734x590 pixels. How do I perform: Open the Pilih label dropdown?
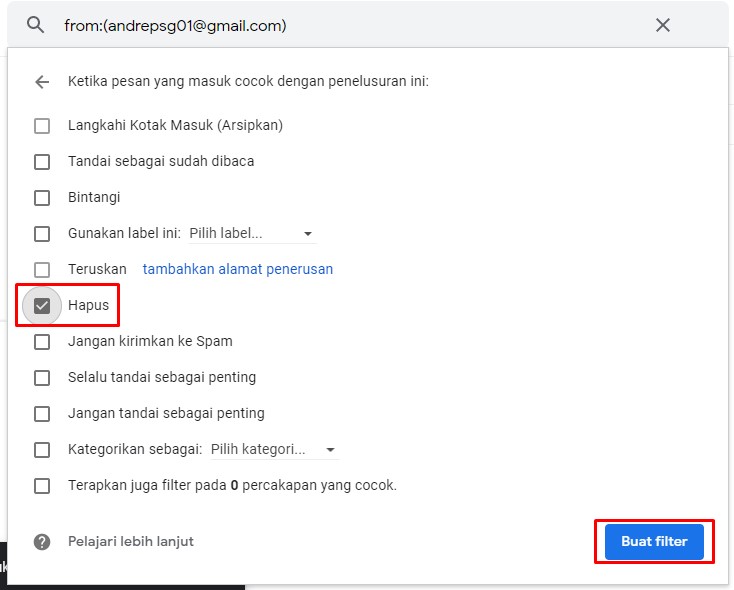coord(252,234)
